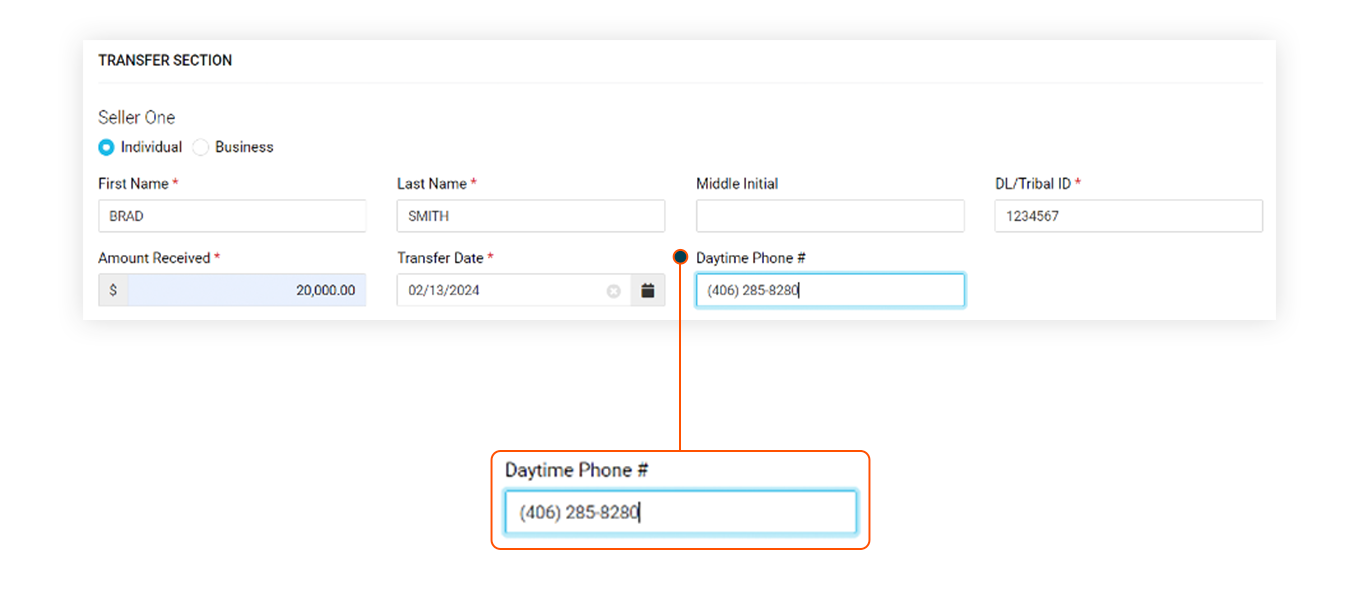Click the dollar sign prefix box
The image size is (1360, 589).
click(113, 291)
